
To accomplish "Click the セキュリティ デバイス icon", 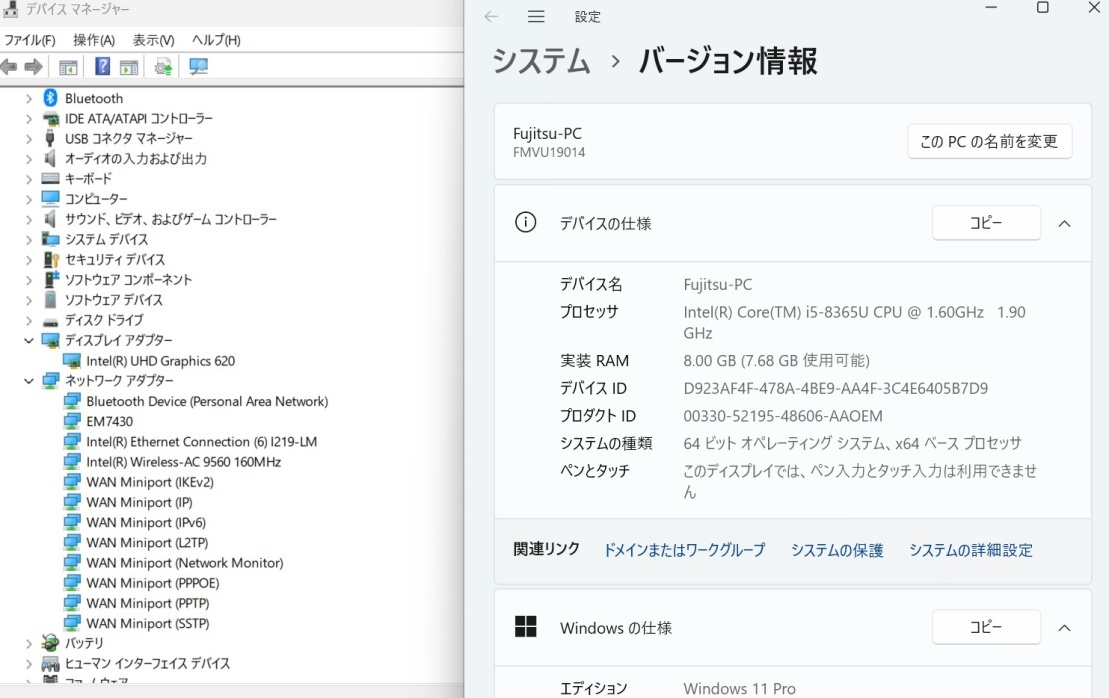I will tap(50, 260).
